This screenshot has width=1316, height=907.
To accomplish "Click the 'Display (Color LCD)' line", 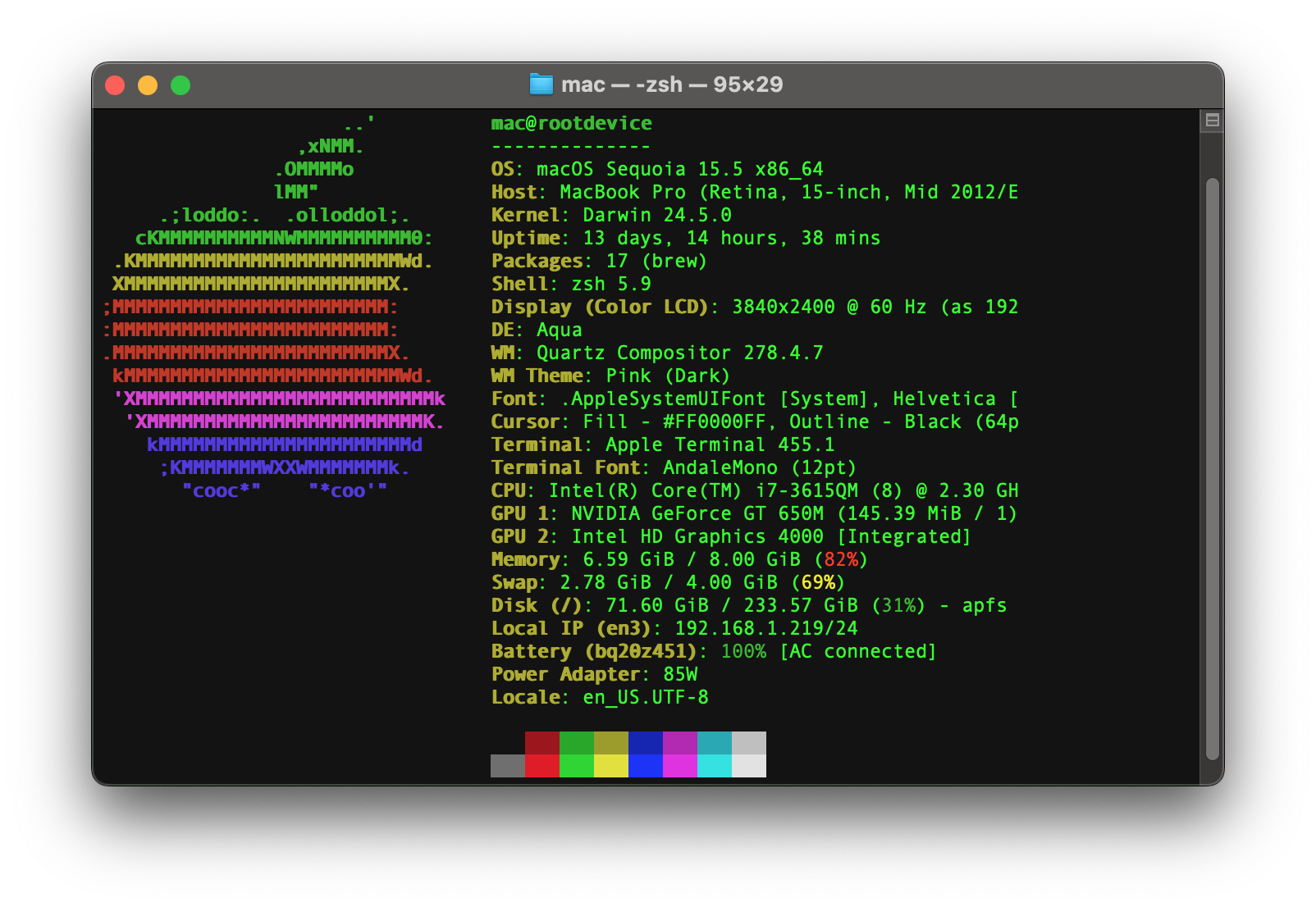I will click(x=755, y=307).
